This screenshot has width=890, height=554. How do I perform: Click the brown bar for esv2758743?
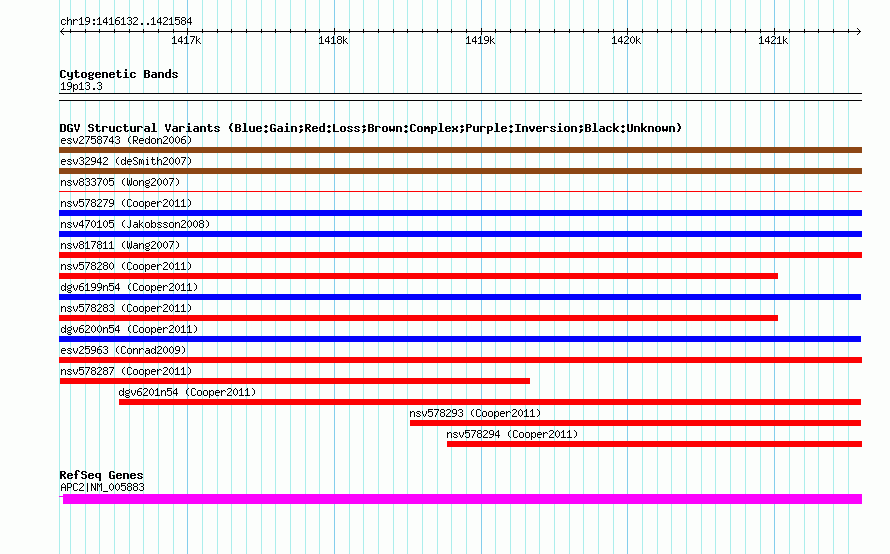tap(460, 150)
